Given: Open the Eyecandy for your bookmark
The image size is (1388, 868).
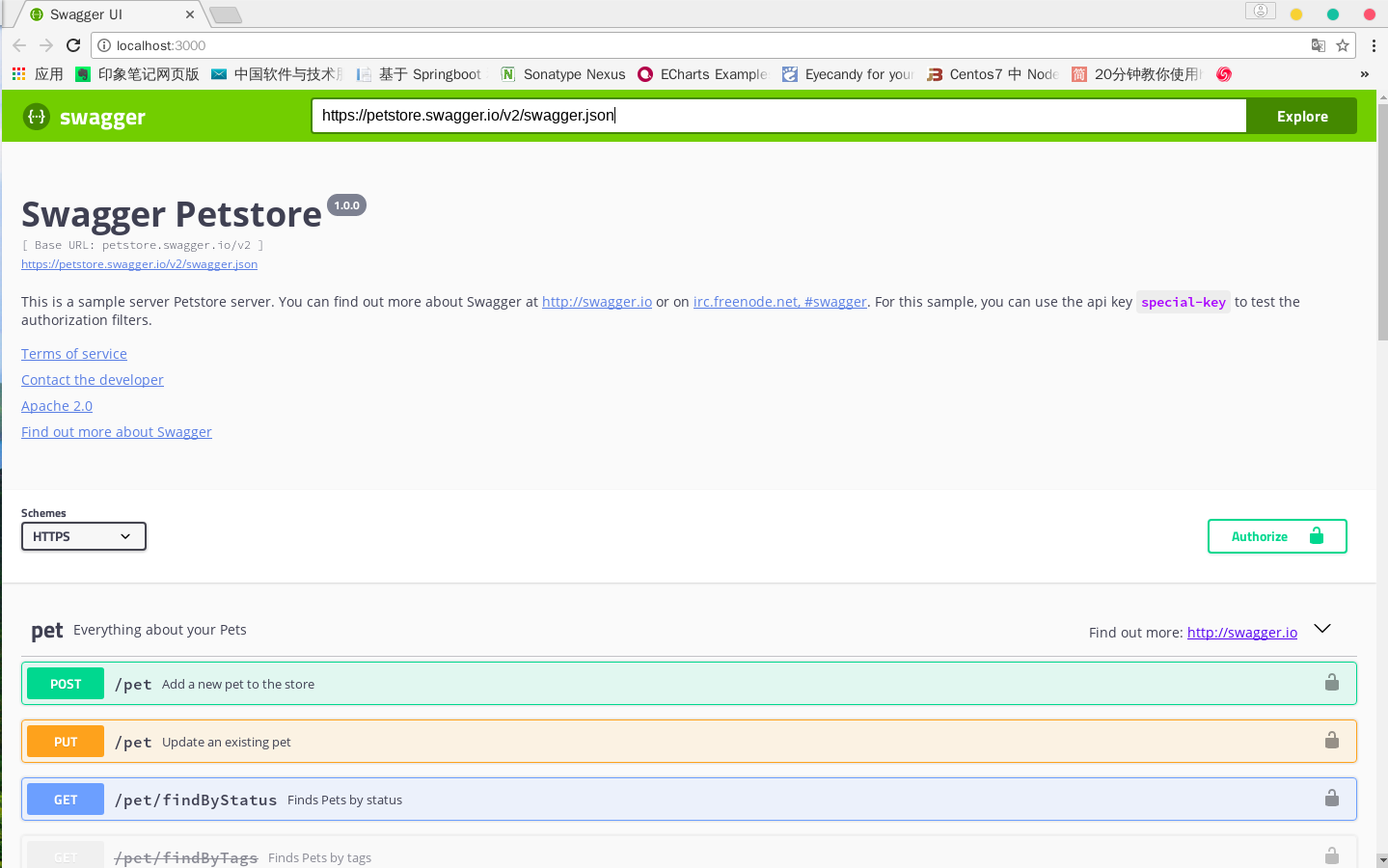Looking at the screenshot, I should (848, 74).
